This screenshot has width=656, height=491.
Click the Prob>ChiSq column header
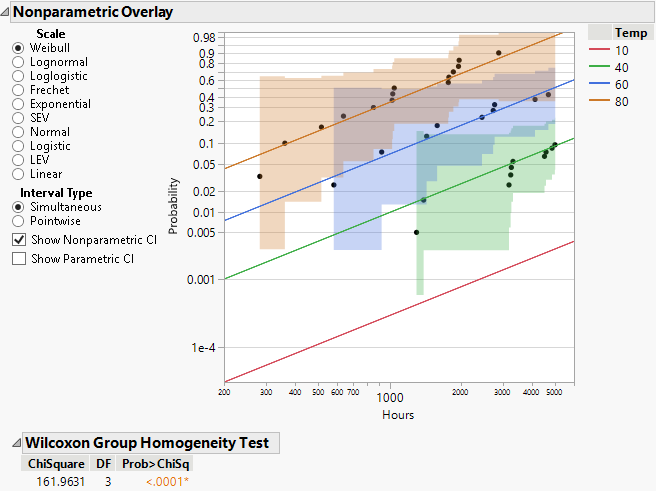156,464
